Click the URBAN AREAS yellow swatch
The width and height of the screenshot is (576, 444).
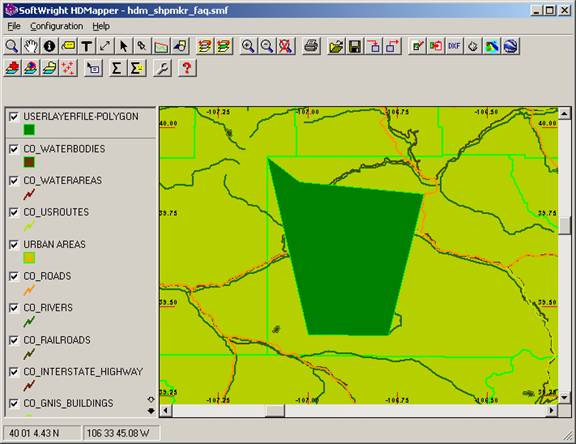point(29,257)
